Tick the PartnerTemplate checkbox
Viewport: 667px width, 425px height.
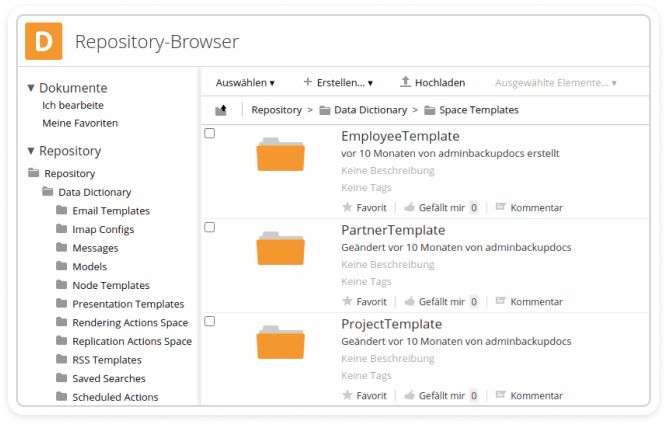pyautogui.click(x=210, y=227)
